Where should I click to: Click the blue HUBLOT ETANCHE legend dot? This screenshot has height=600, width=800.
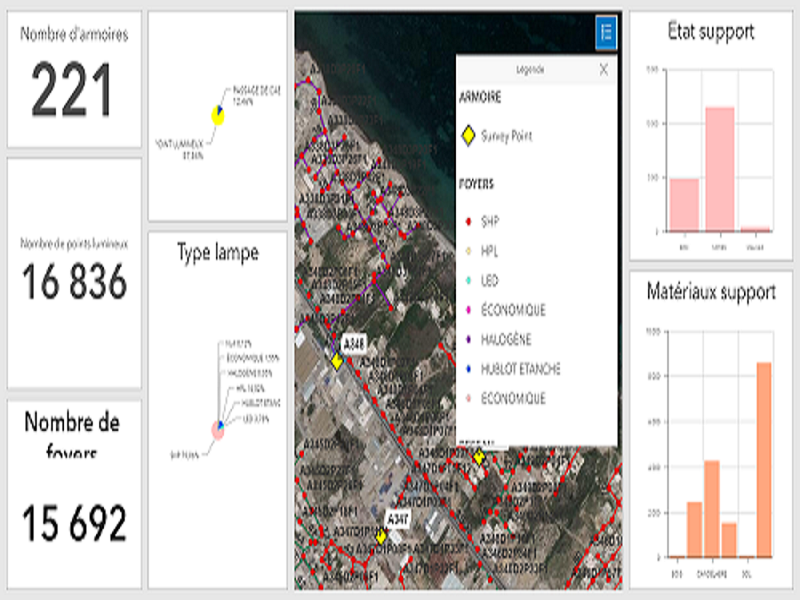click(467, 369)
